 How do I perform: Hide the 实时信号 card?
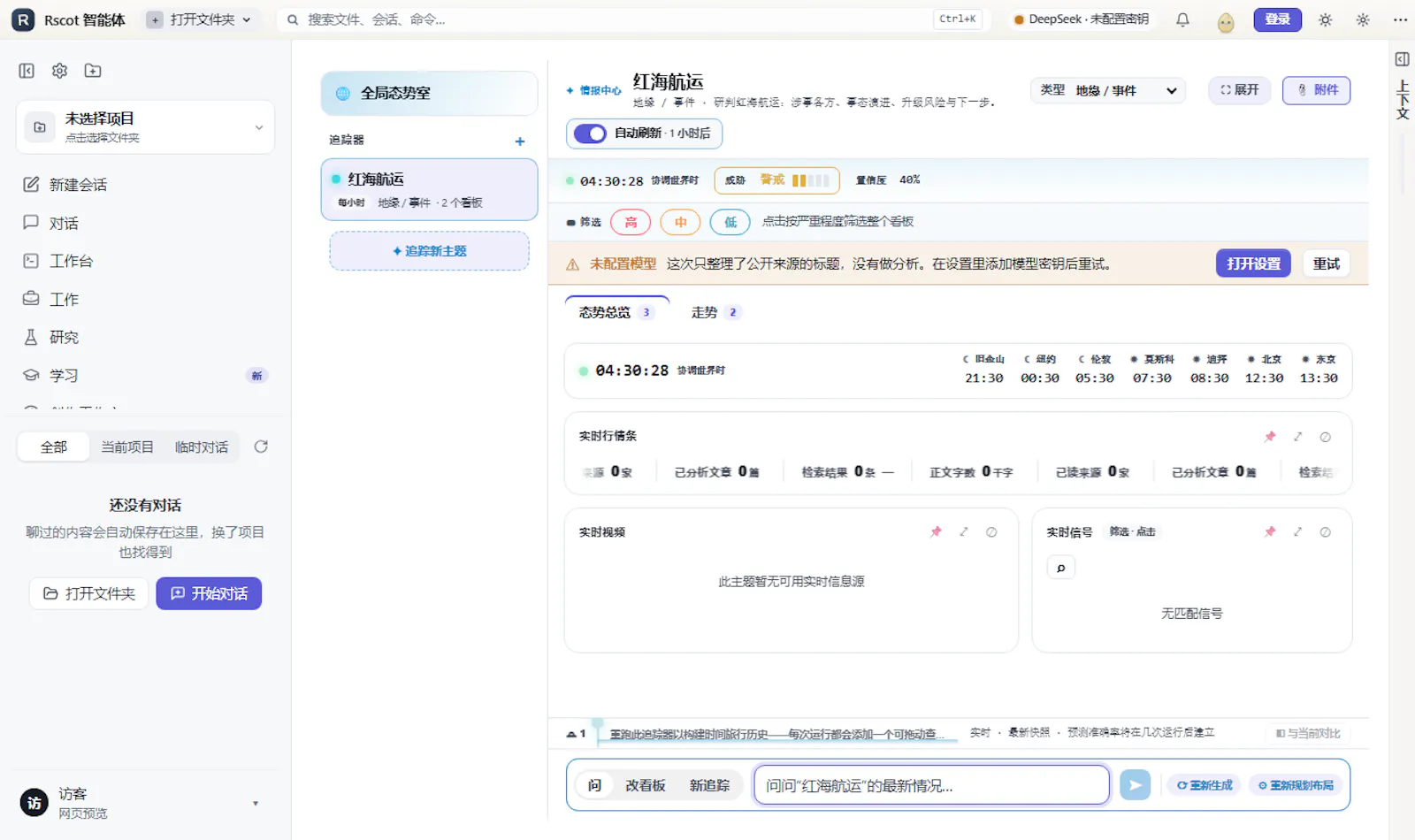point(1325,532)
